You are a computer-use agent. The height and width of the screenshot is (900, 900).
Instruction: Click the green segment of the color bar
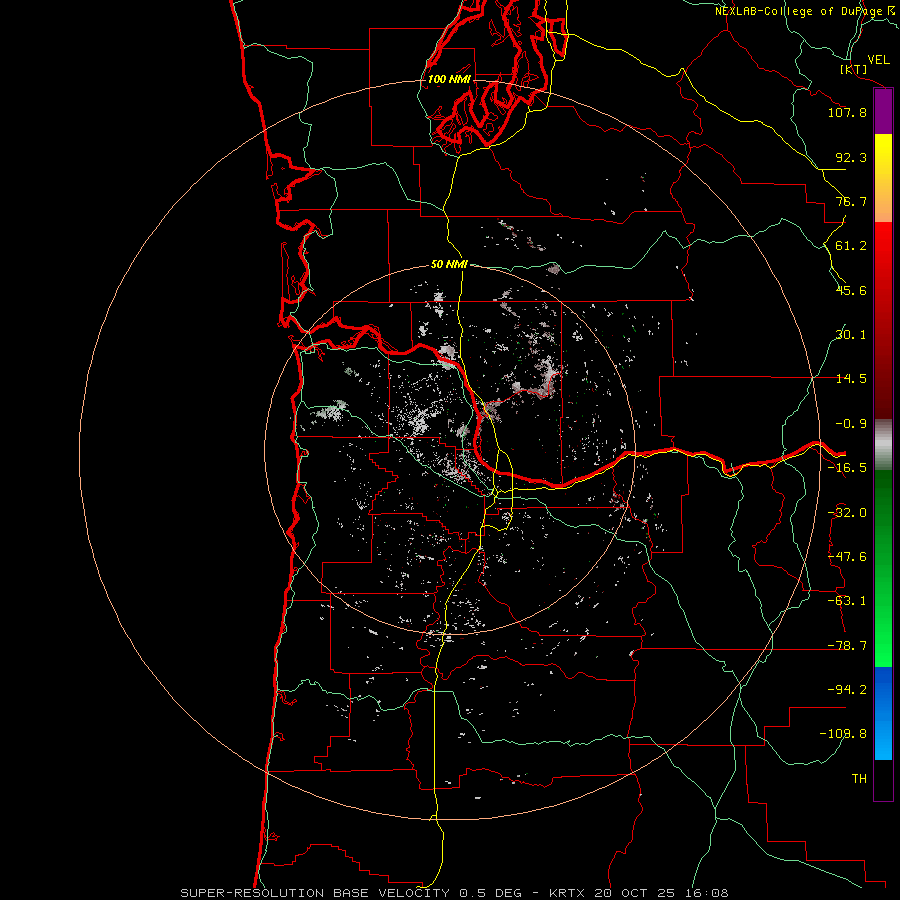[883, 568]
